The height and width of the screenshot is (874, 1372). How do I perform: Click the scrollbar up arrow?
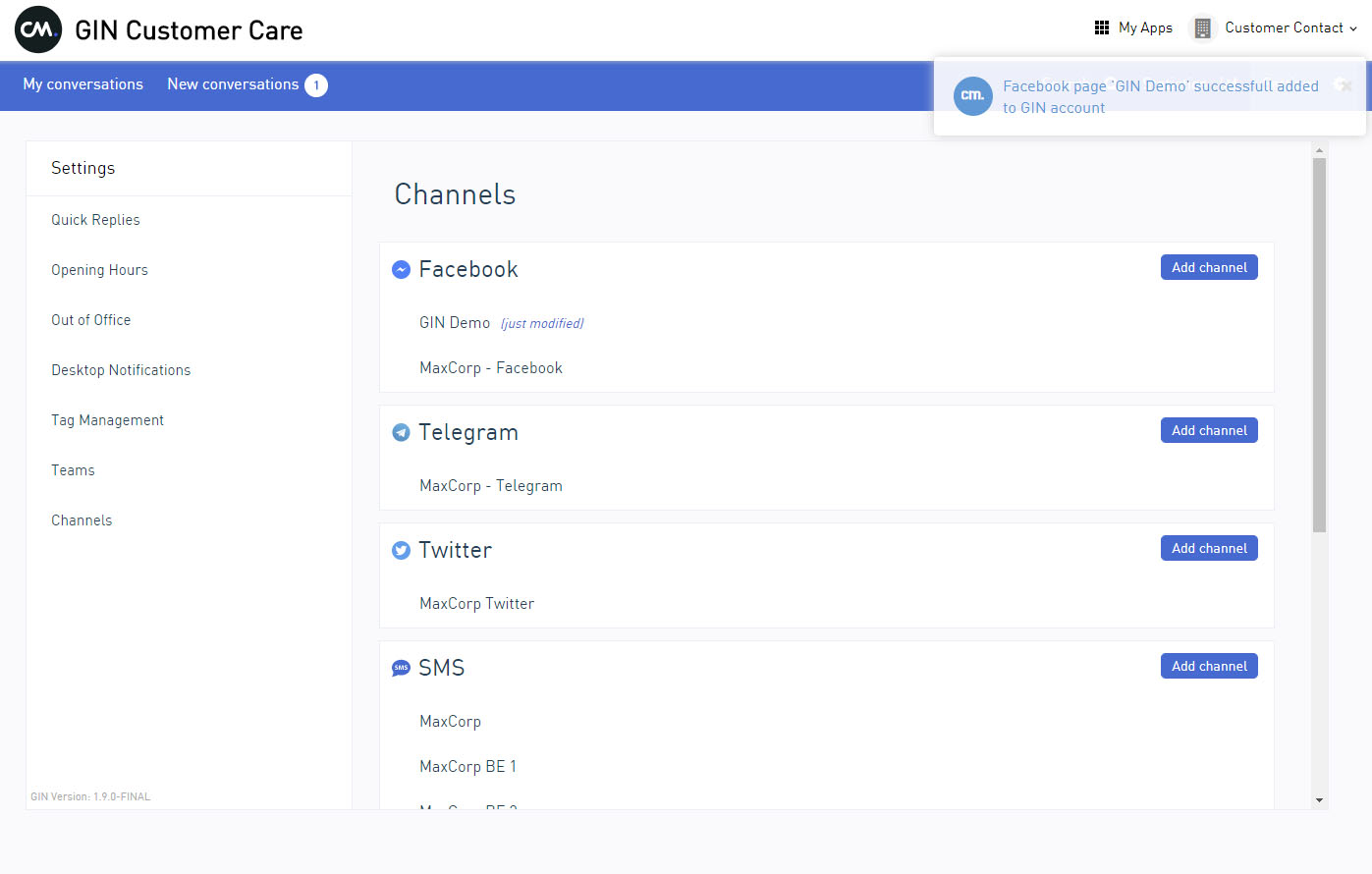(1319, 150)
